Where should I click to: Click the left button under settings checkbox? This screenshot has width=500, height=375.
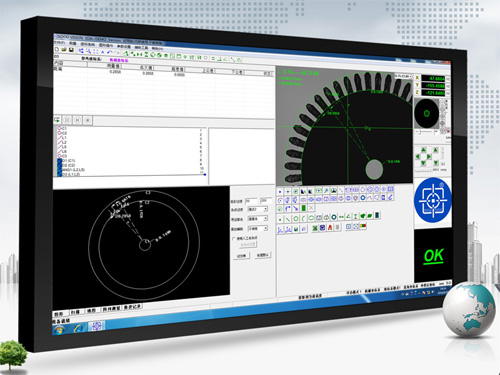point(241,256)
